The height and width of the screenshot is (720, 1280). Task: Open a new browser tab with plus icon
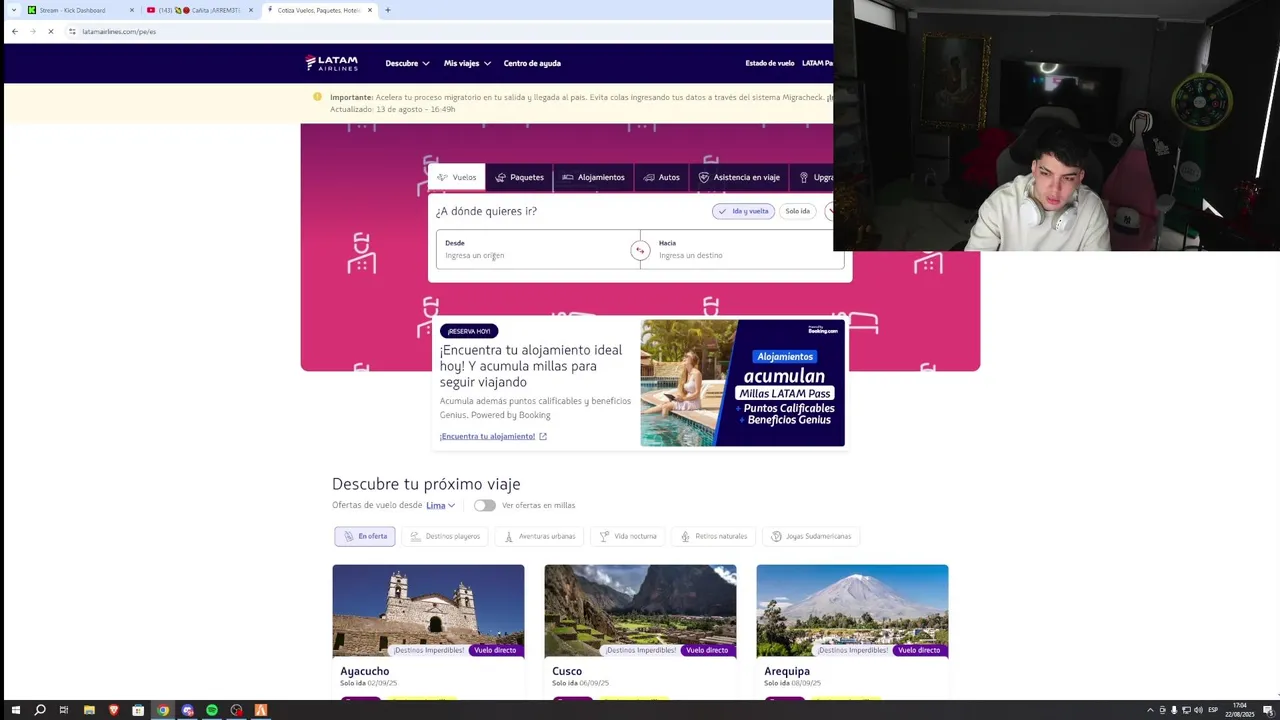(x=388, y=10)
